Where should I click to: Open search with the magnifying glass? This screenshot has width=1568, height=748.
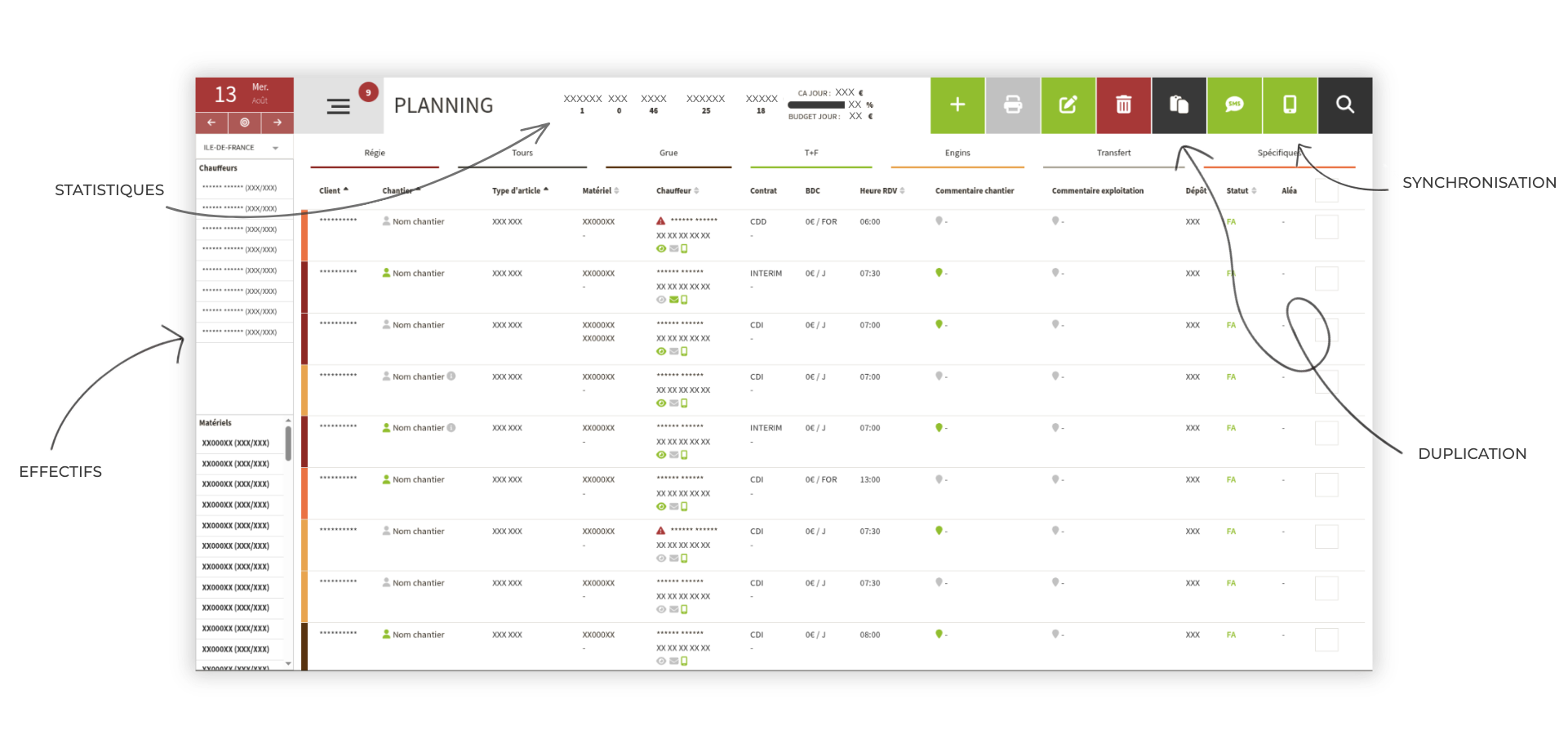(x=1345, y=105)
